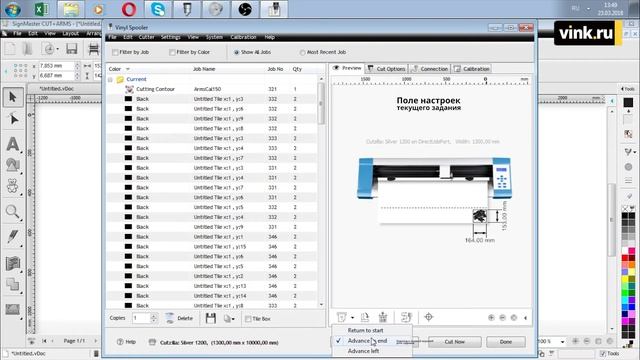Image resolution: width=640 pixels, height=360 pixels.
Task: Click the Cut Now button
Action: click(x=455, y=342)
